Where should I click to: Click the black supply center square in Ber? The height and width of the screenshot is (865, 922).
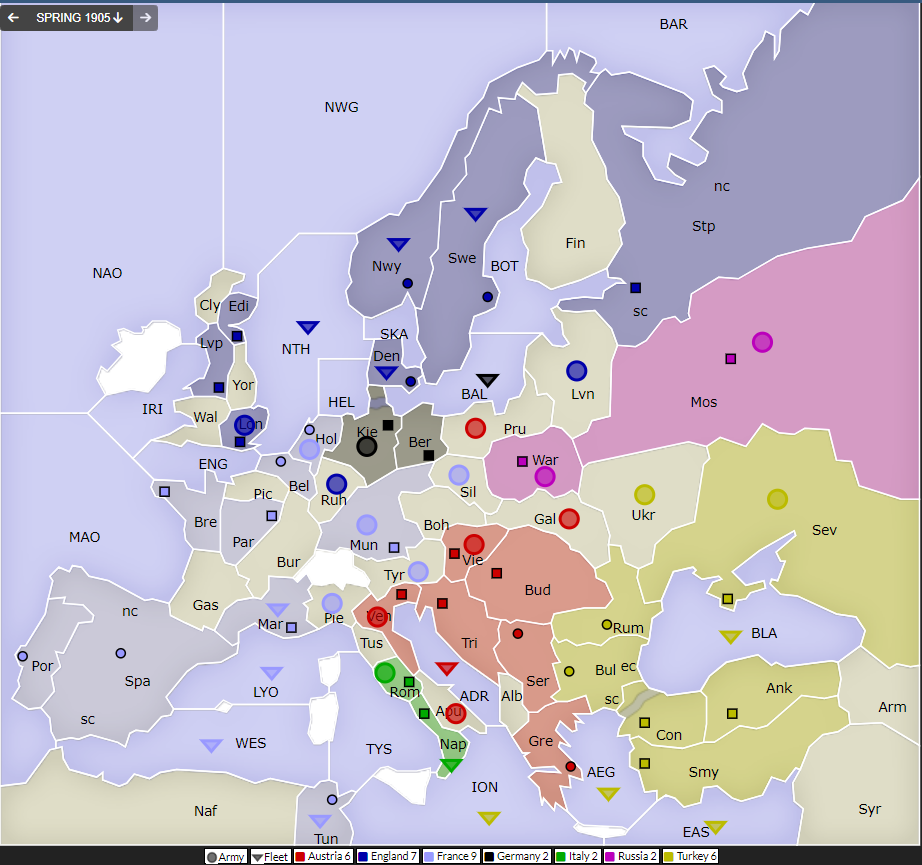pyautogui.click(x=429, y=455)
